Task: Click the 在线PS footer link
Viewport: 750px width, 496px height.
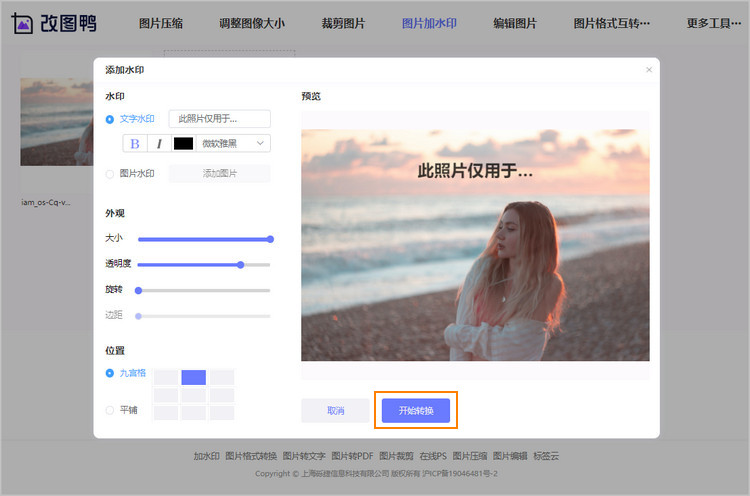Action: pos(433,456)
